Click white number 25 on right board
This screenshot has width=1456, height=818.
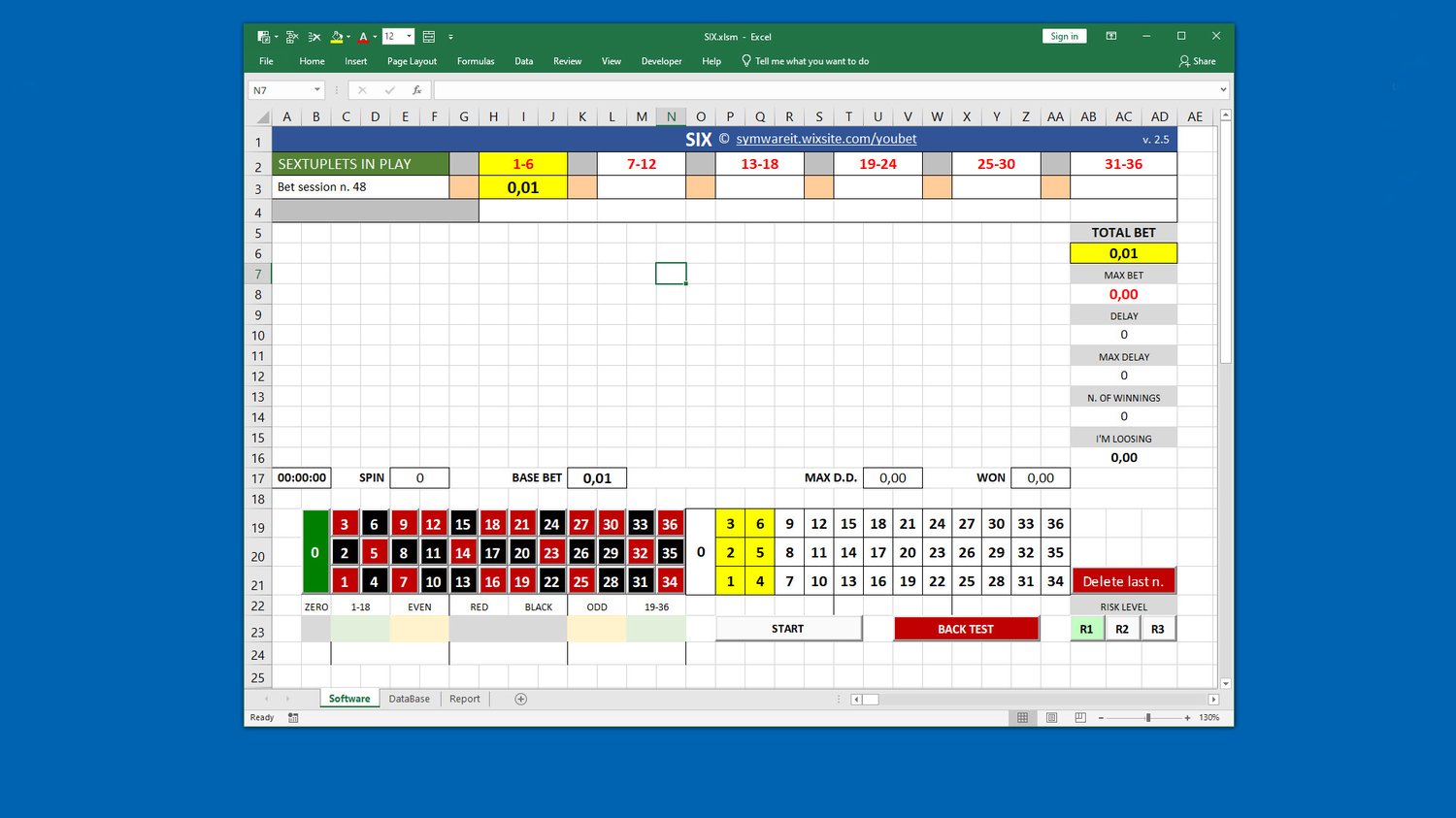[x=967, y=581]
